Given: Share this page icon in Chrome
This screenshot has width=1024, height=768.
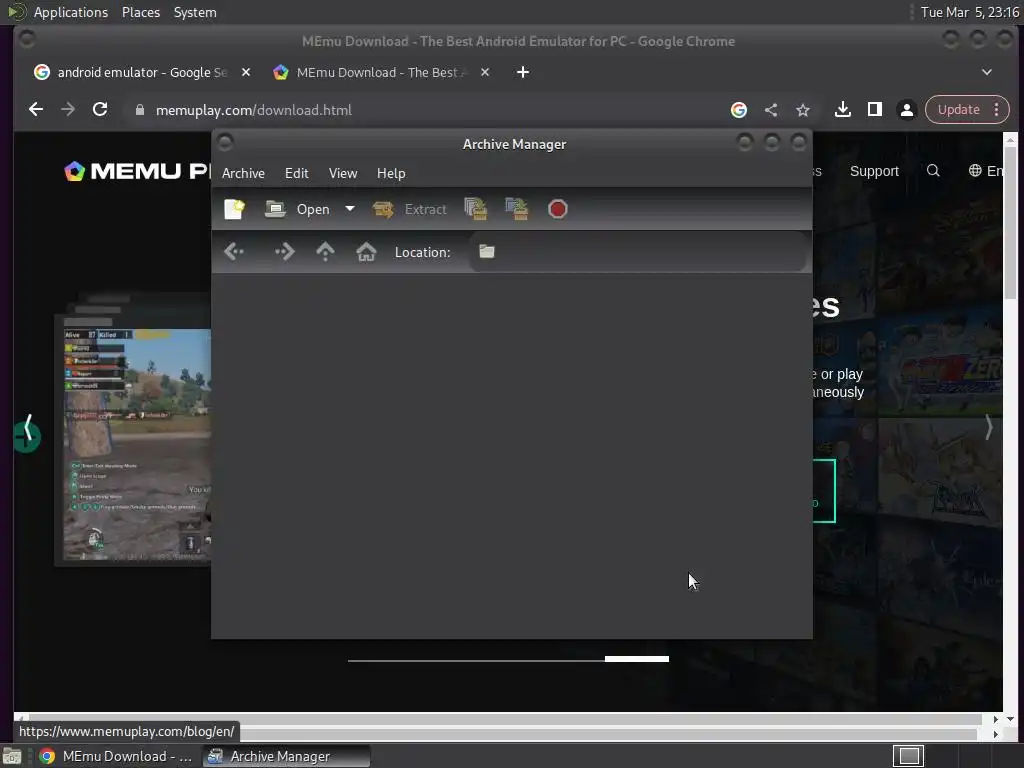Looking at the screenshot, I should click(771, 110).
